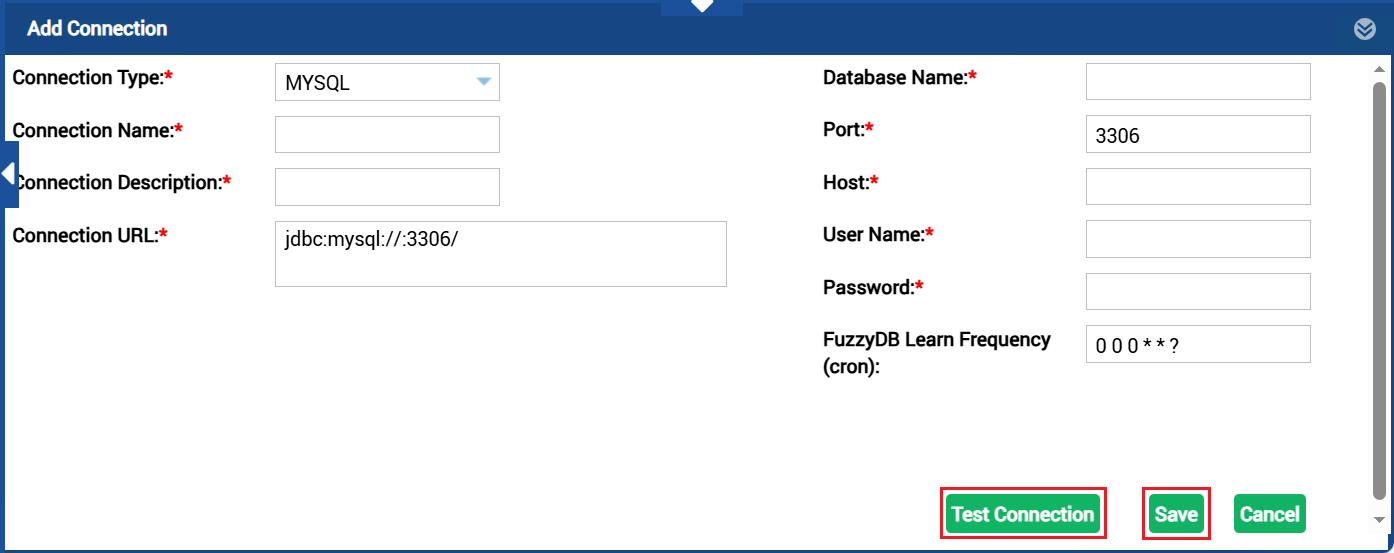Open the Connection Type MYSQL dropdown
Viewport: 1394px width, 553px height.
coord(387,83)
